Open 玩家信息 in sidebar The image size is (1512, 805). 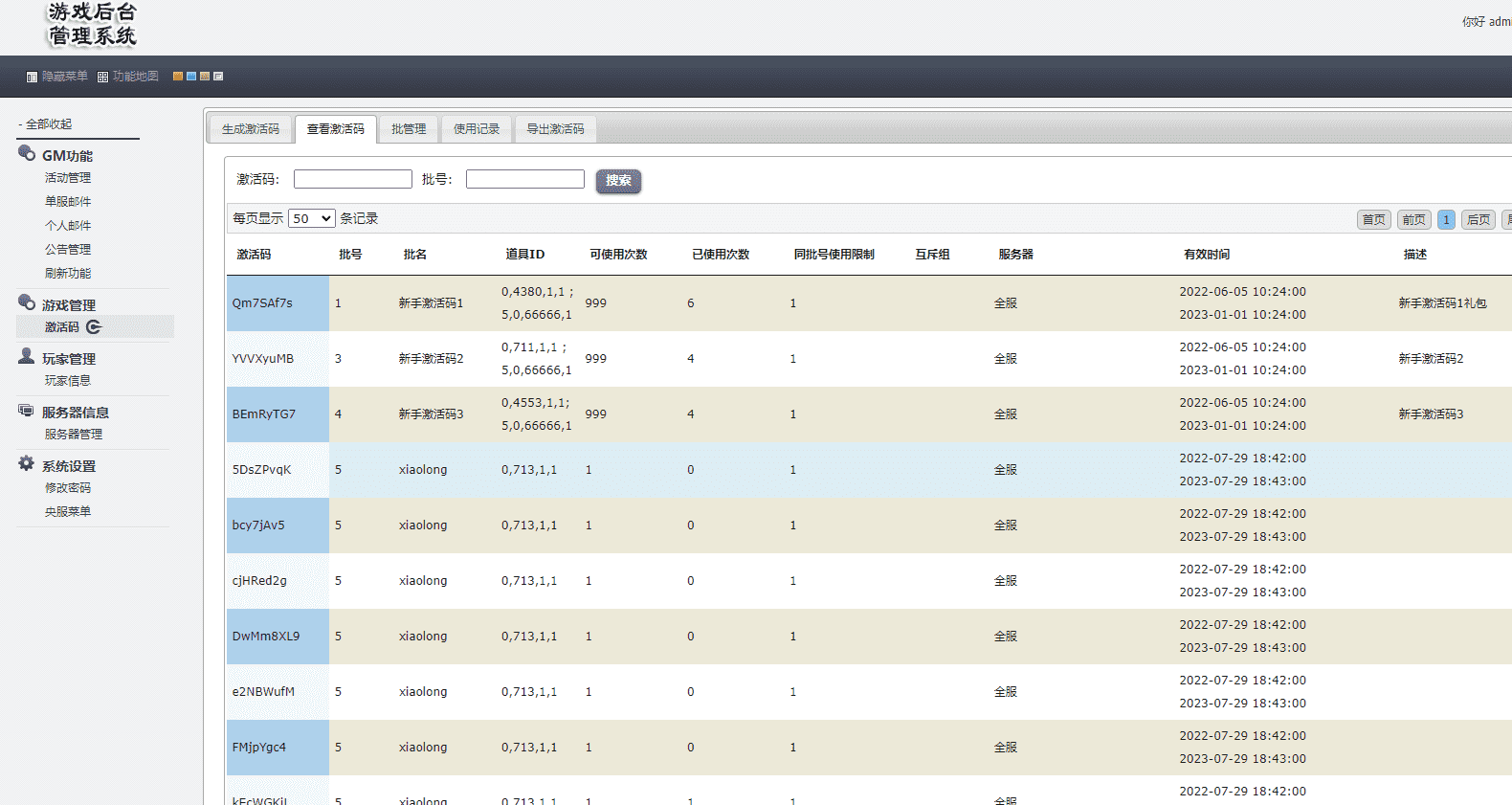click(x=68, y=381)
